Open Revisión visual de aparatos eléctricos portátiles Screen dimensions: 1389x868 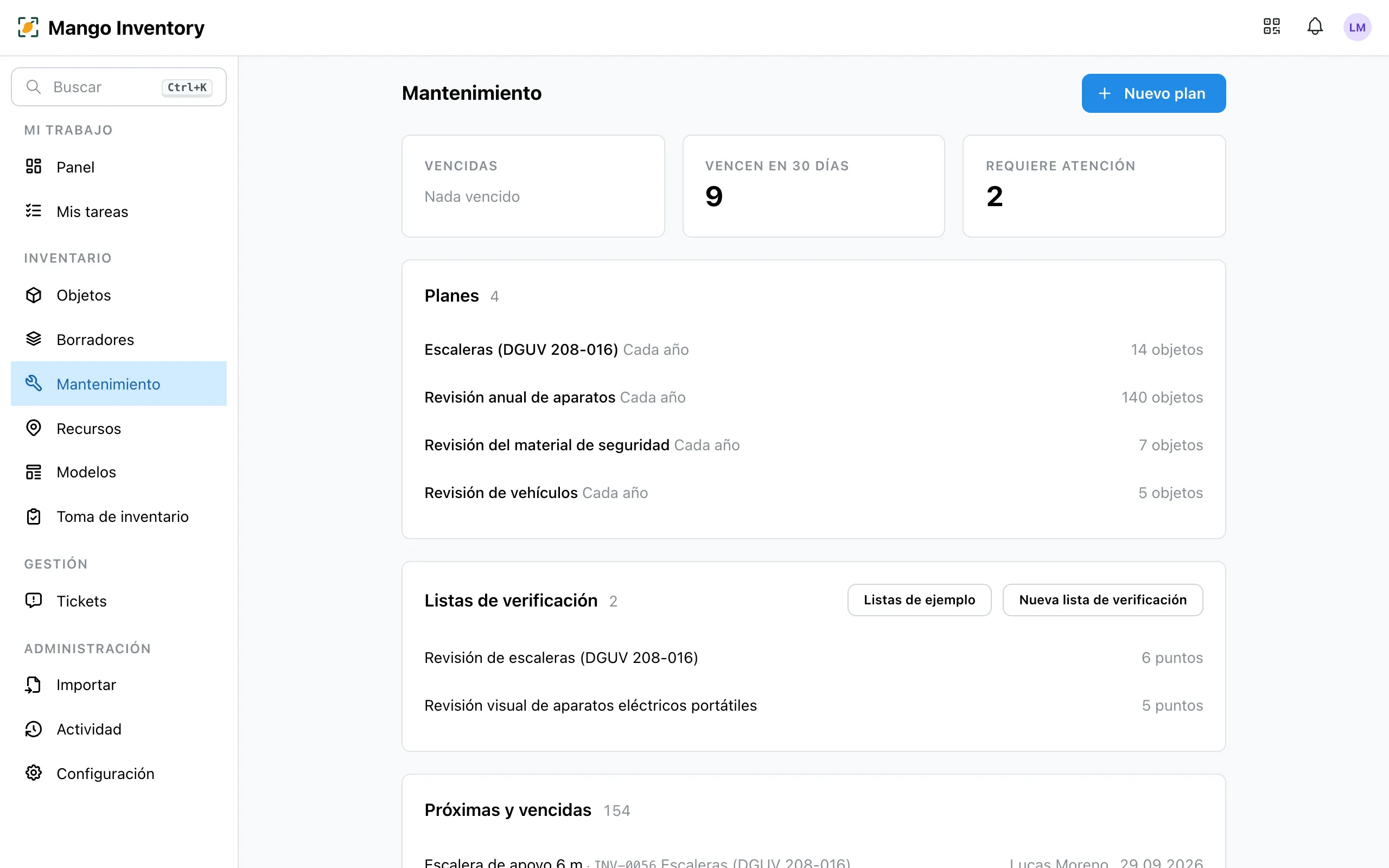pos(813,705)
